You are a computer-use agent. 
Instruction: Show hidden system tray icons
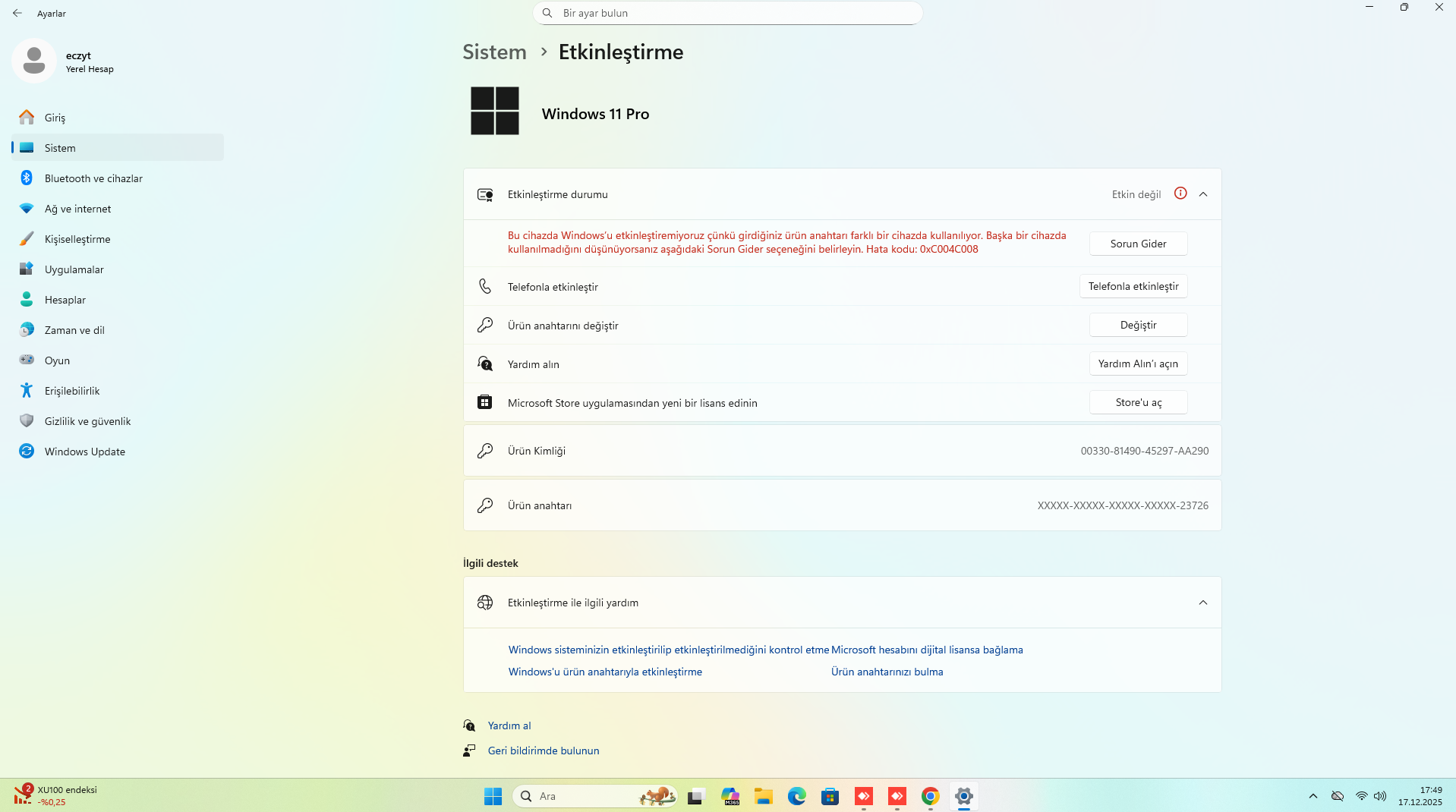point(1313,796)
